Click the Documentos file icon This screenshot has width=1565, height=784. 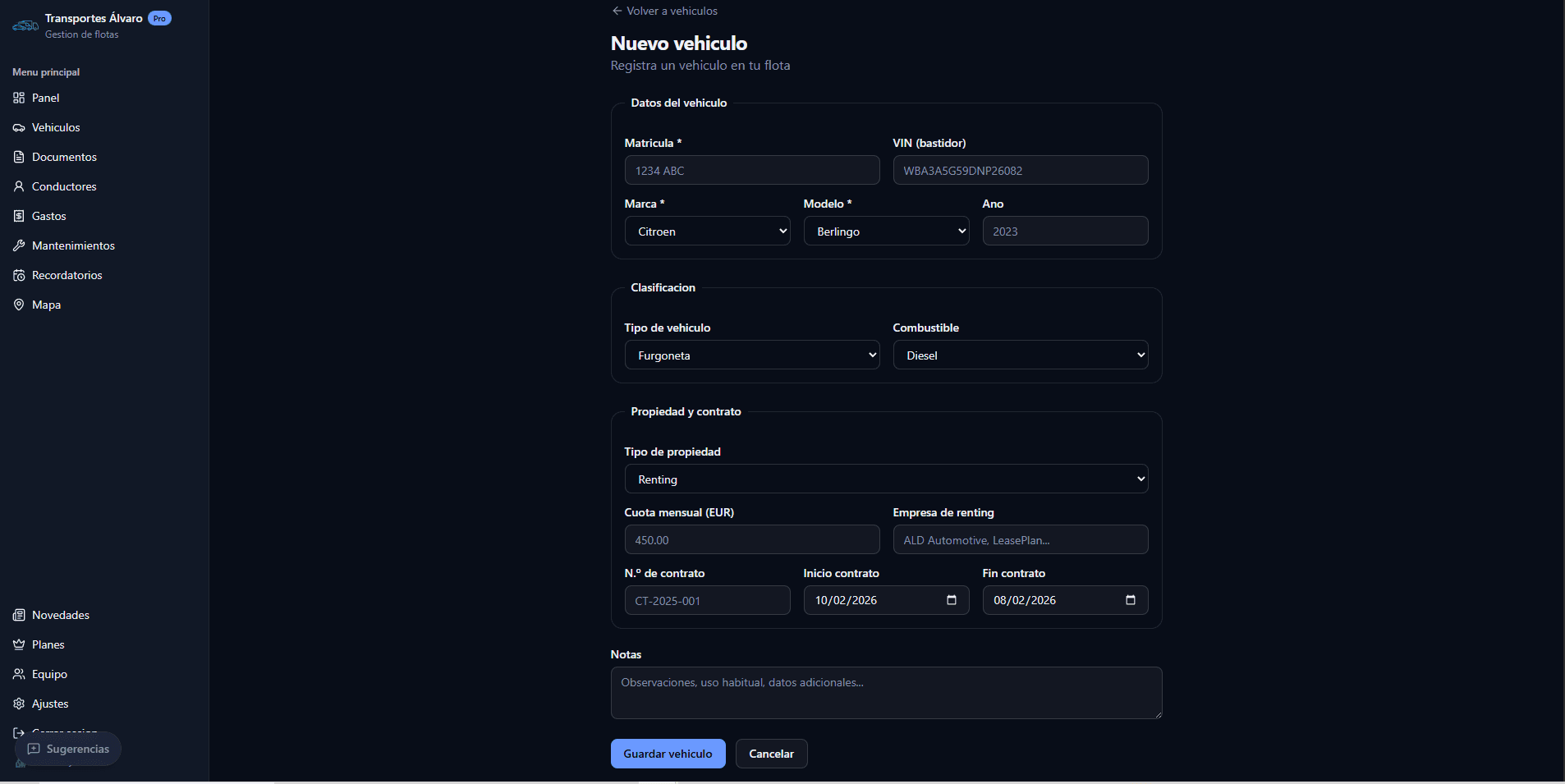click(19, 157)
